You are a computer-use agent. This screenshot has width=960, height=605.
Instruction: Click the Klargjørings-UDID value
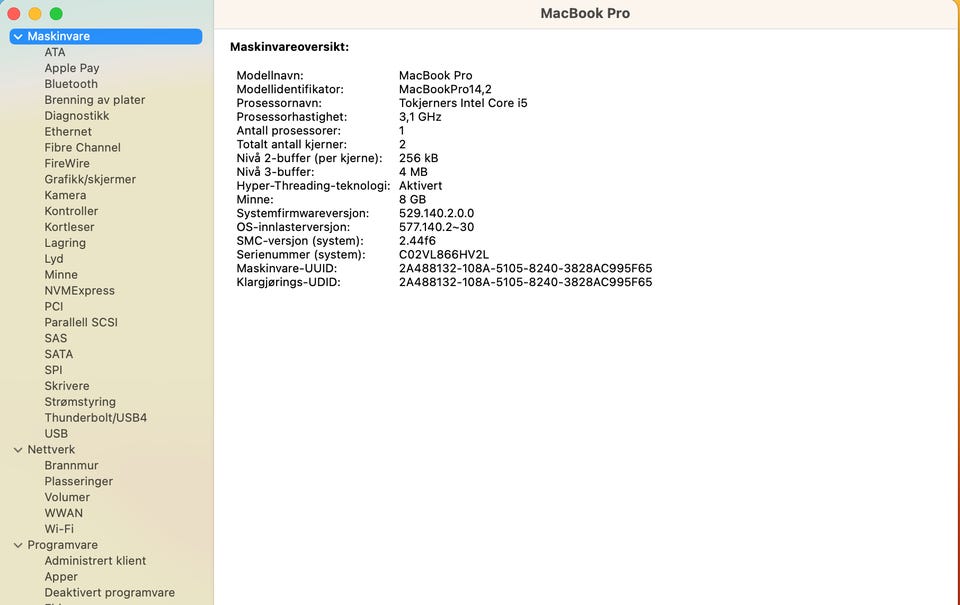[x=525, y=282]
